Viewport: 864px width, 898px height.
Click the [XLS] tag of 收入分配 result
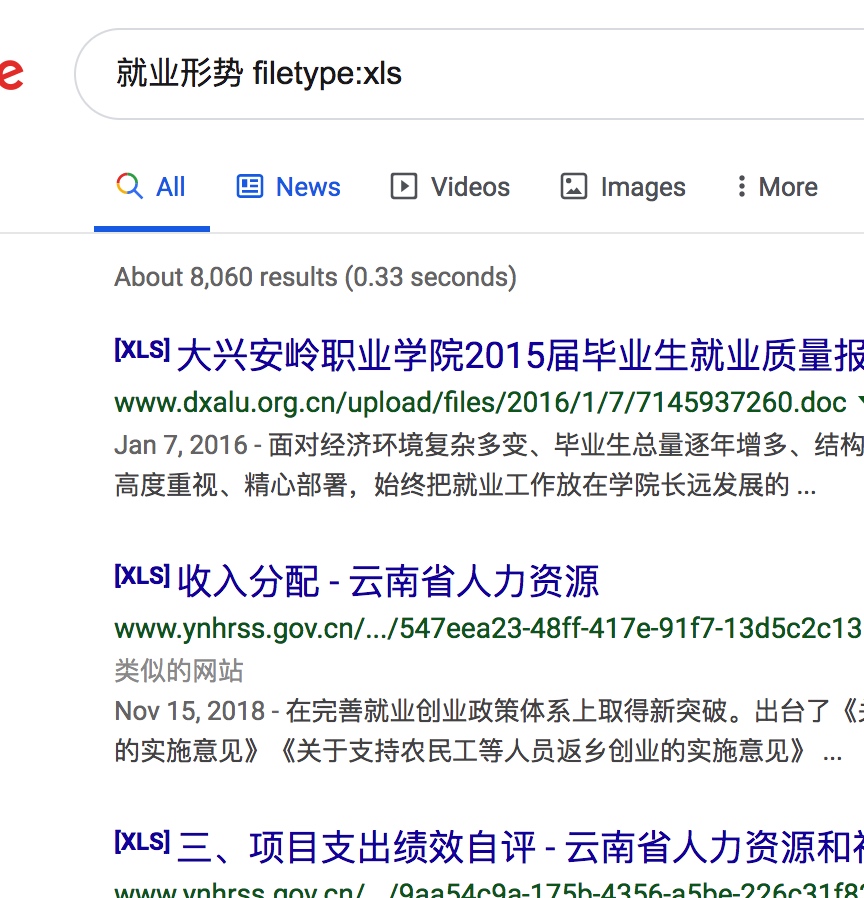click(141, 577)
